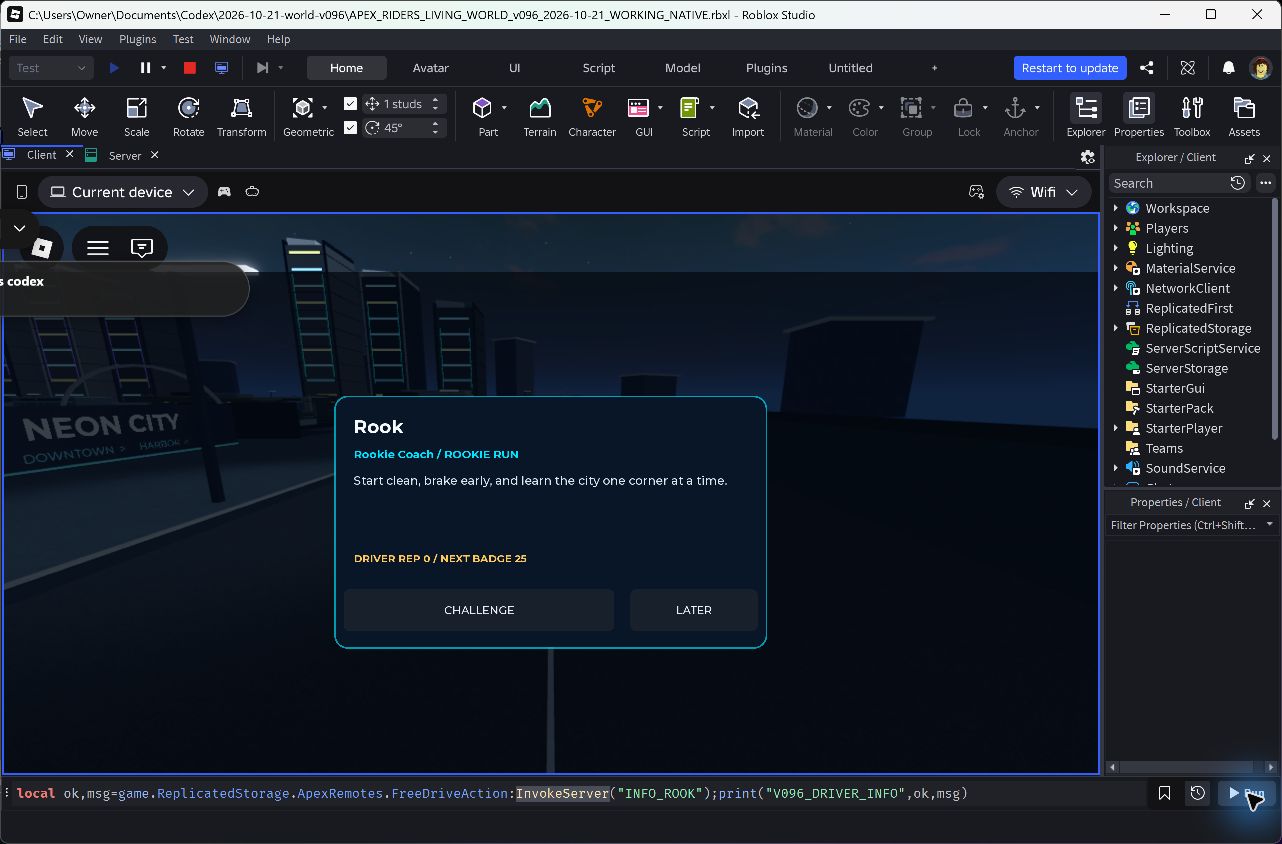The image size is (1282, 844).
Task: Expand the ReplicatedStorage tree node
Action: click(x=1116, y=328)
